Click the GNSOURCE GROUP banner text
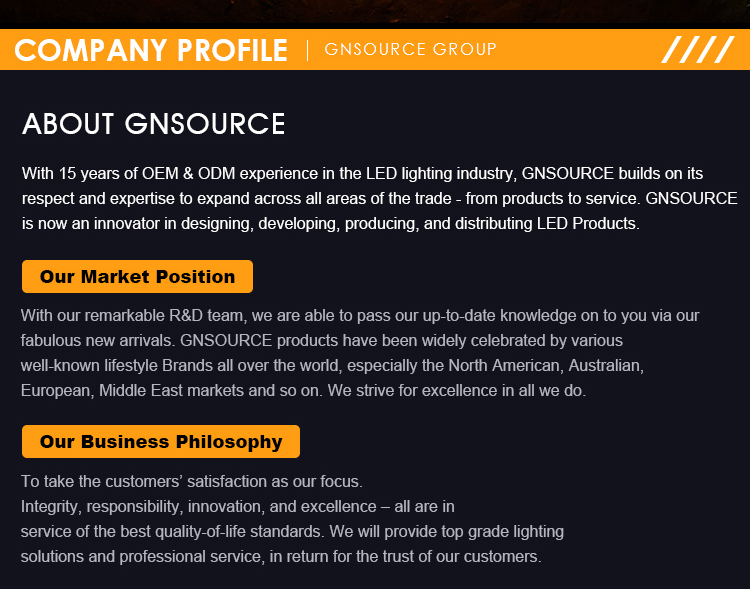 [411, 49]
